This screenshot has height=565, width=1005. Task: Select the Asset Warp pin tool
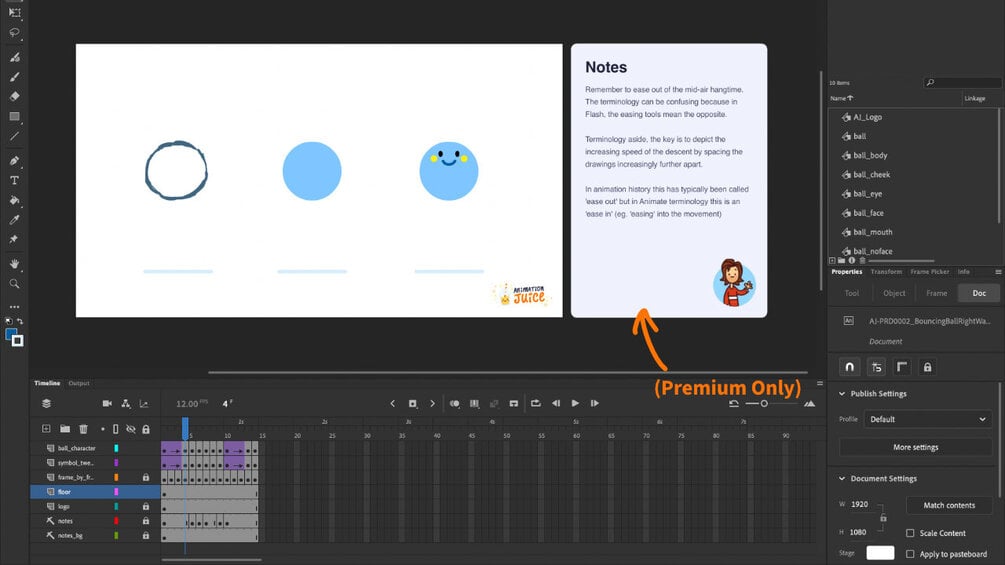point(14,239)
